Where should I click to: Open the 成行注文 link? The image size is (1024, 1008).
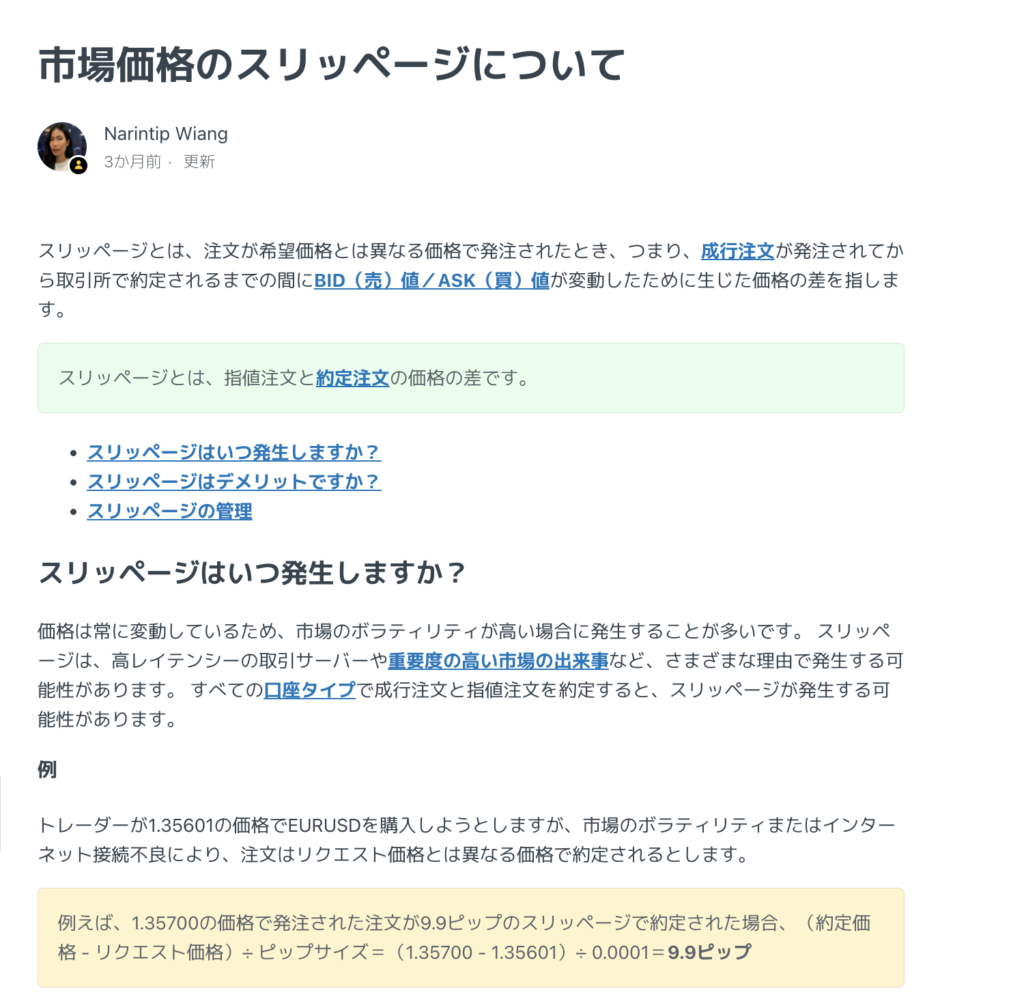737,251
